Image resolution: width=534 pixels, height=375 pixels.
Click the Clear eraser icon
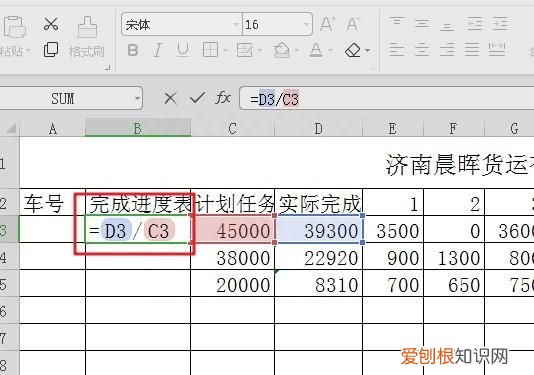point(353,50)
